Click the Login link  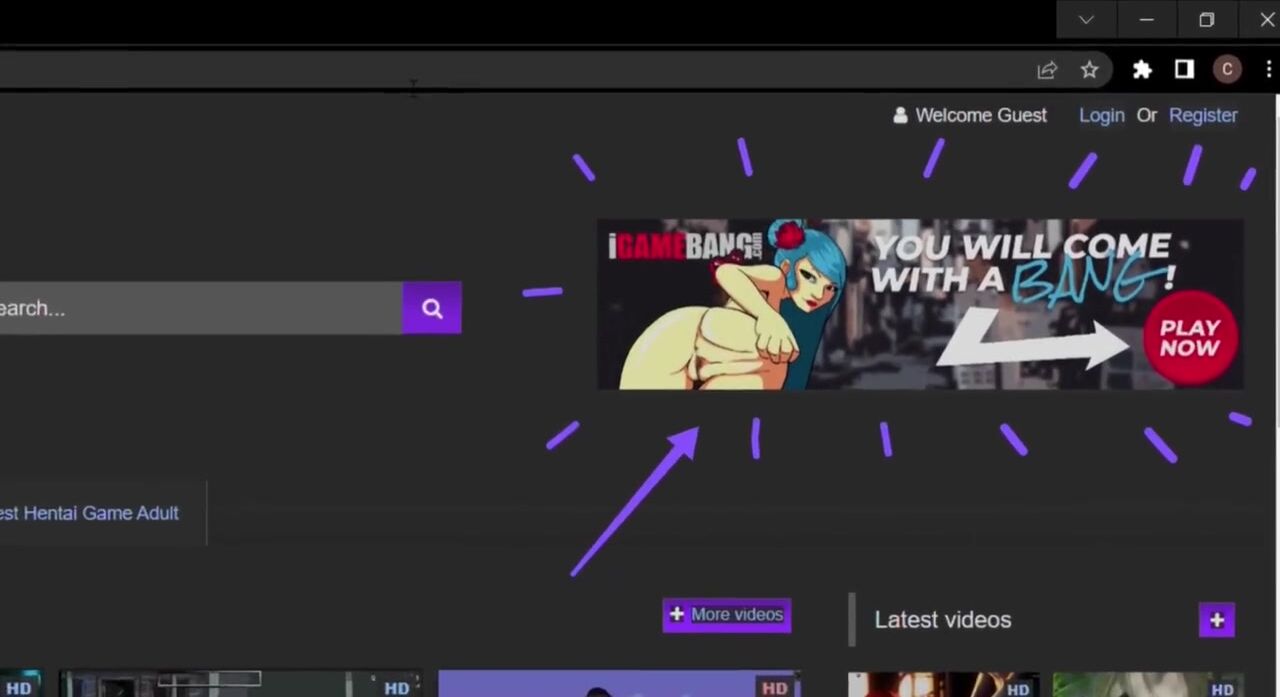pyautogui.click(x=1101, y=115)
